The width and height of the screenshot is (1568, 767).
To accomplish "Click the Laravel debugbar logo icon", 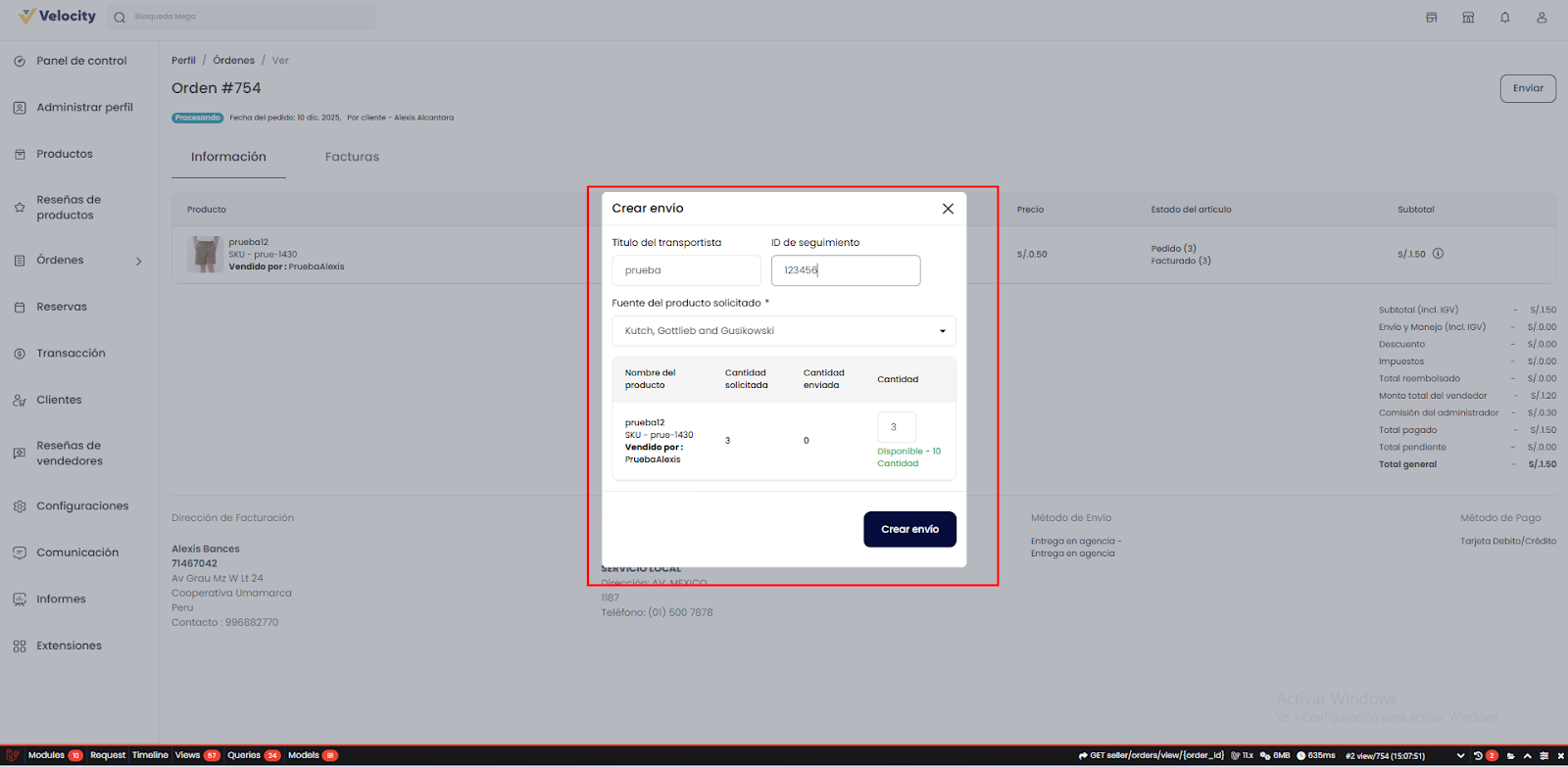I will [x=13, y=755].
